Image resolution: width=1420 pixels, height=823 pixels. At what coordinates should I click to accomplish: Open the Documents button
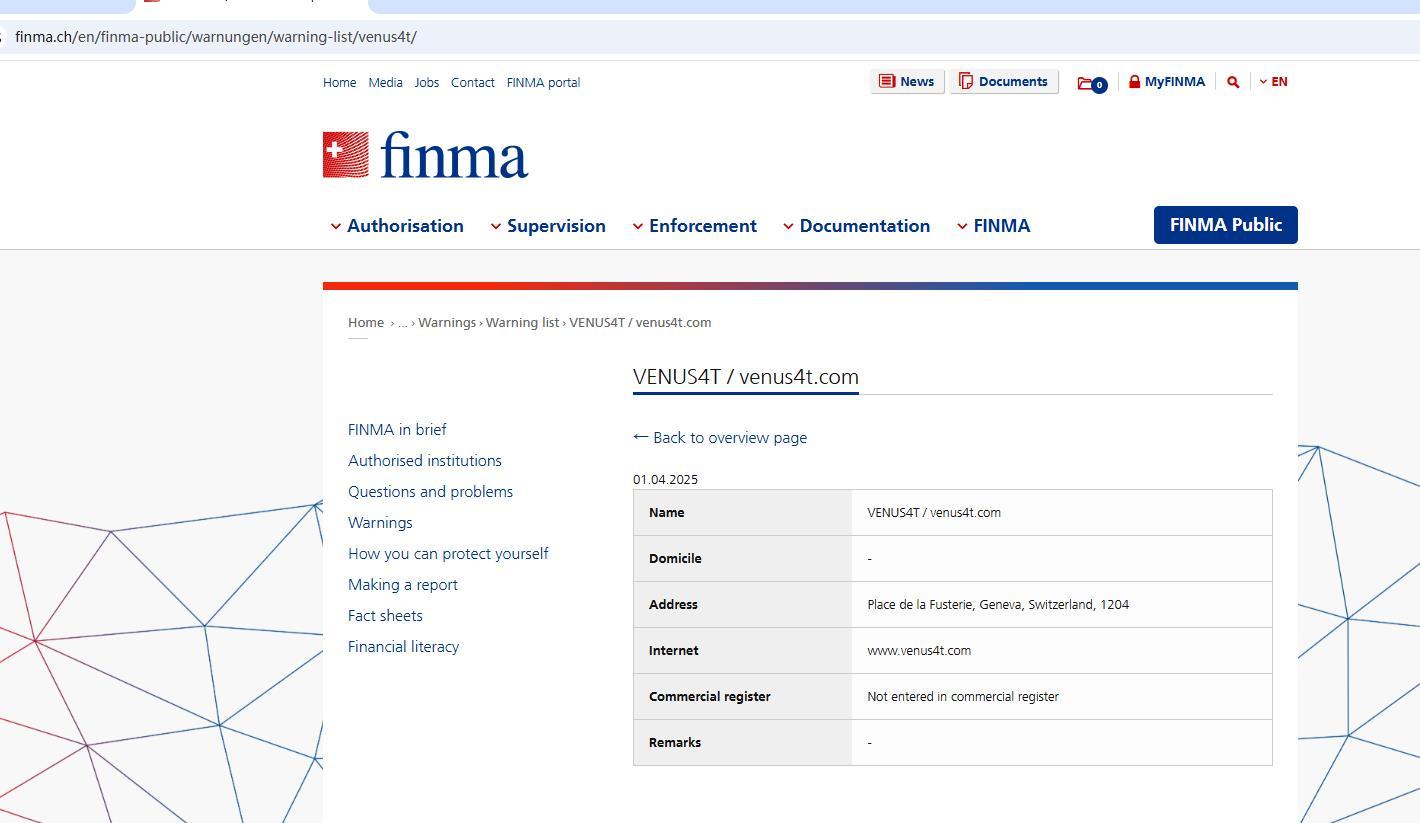[x=1003, y=82]
